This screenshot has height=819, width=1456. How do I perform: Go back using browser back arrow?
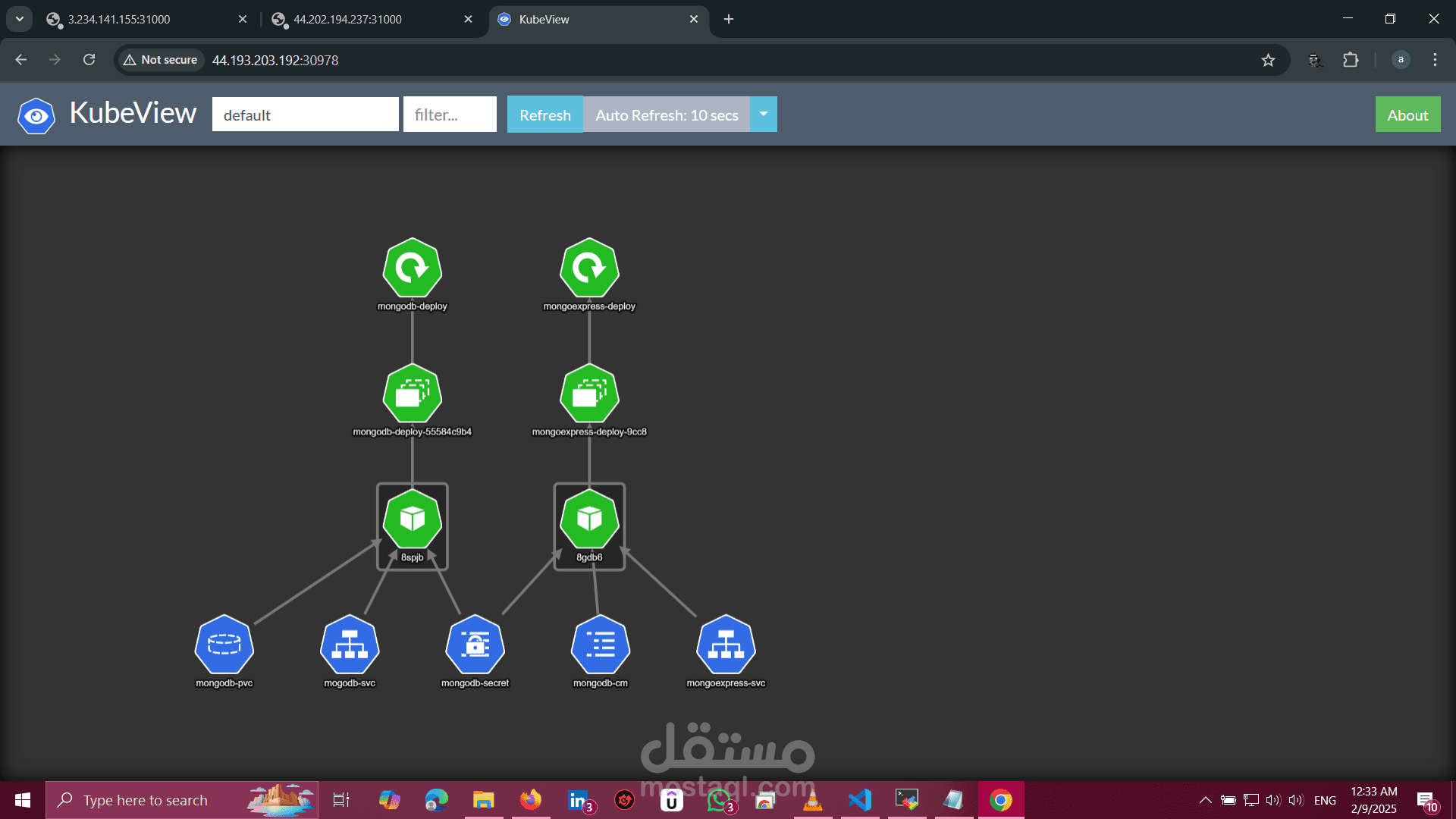pos(21,60)
